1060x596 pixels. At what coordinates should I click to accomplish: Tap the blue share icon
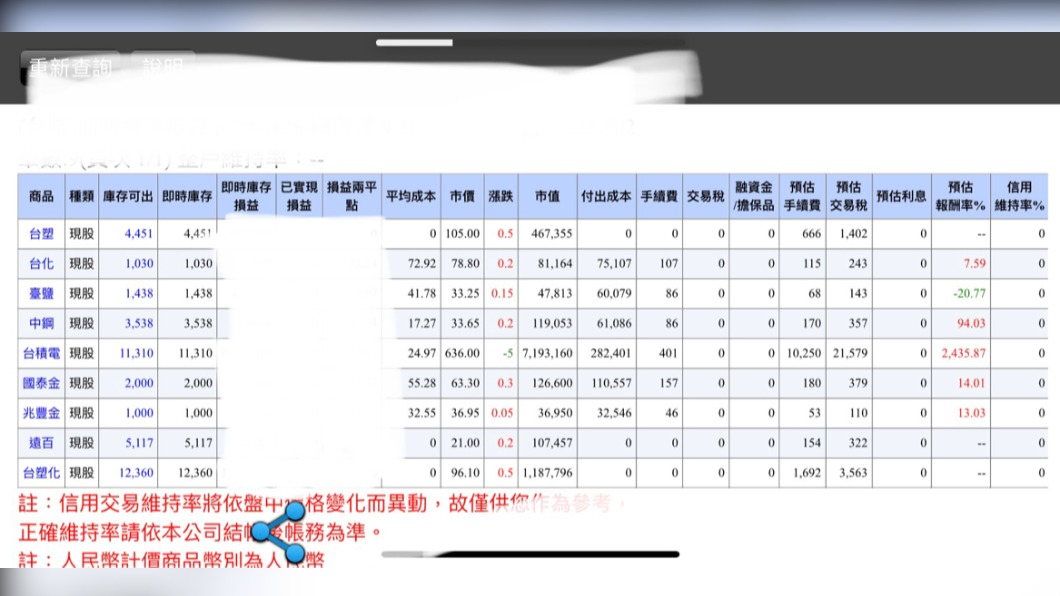[279, 532]
